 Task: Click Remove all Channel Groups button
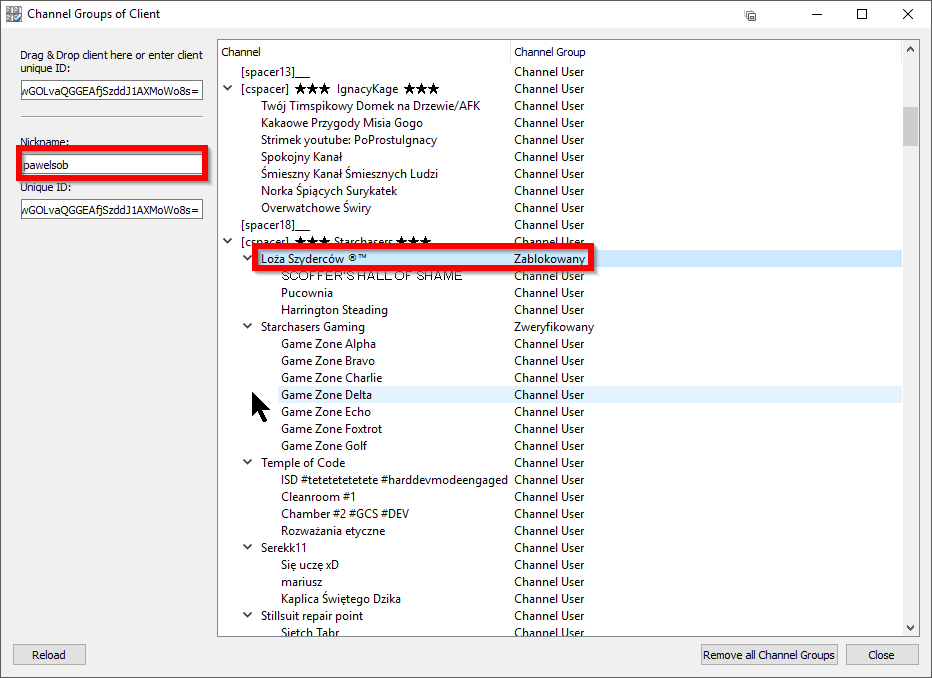pos(768,655)
